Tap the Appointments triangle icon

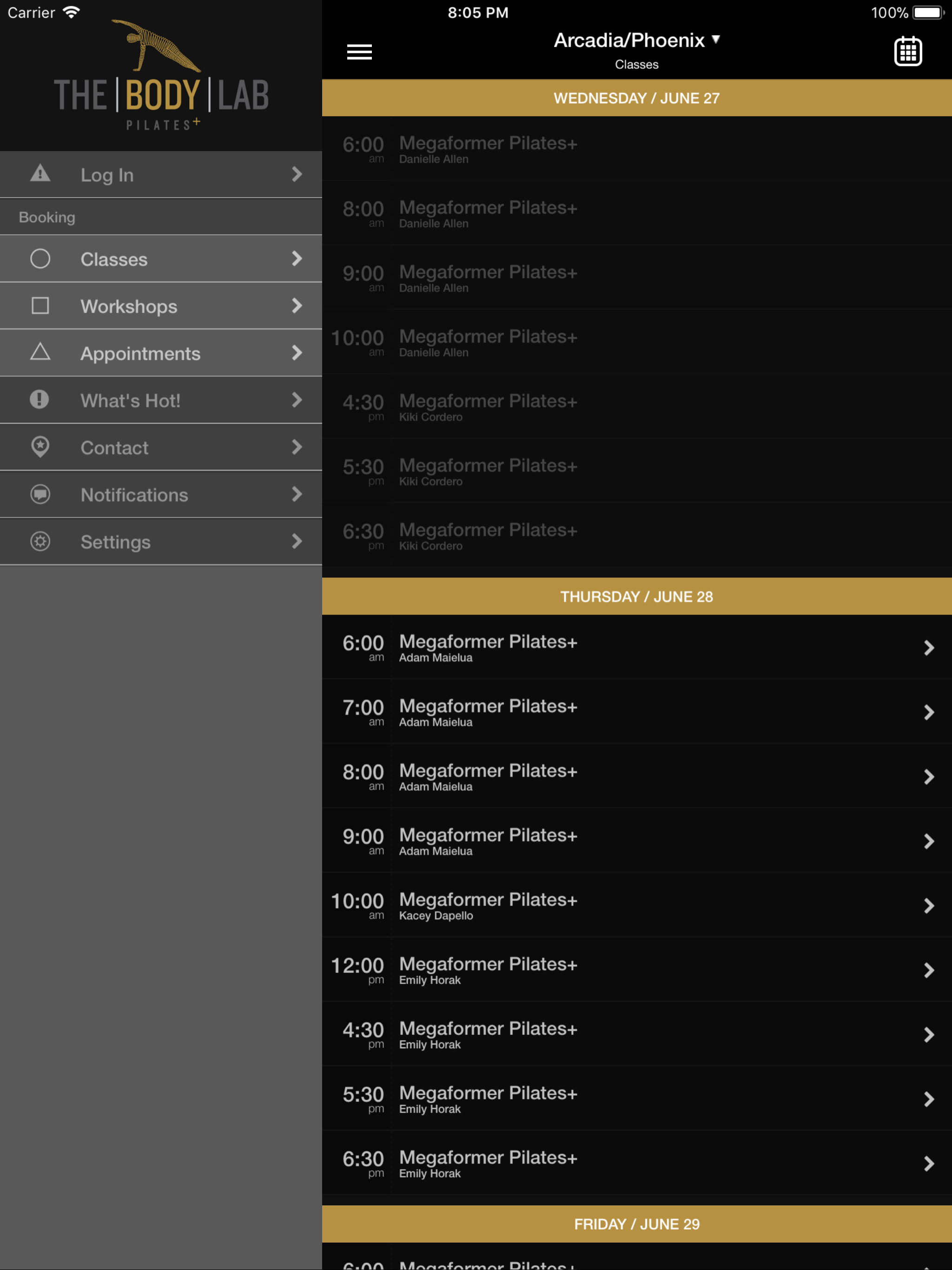click(x=40, y=352)
